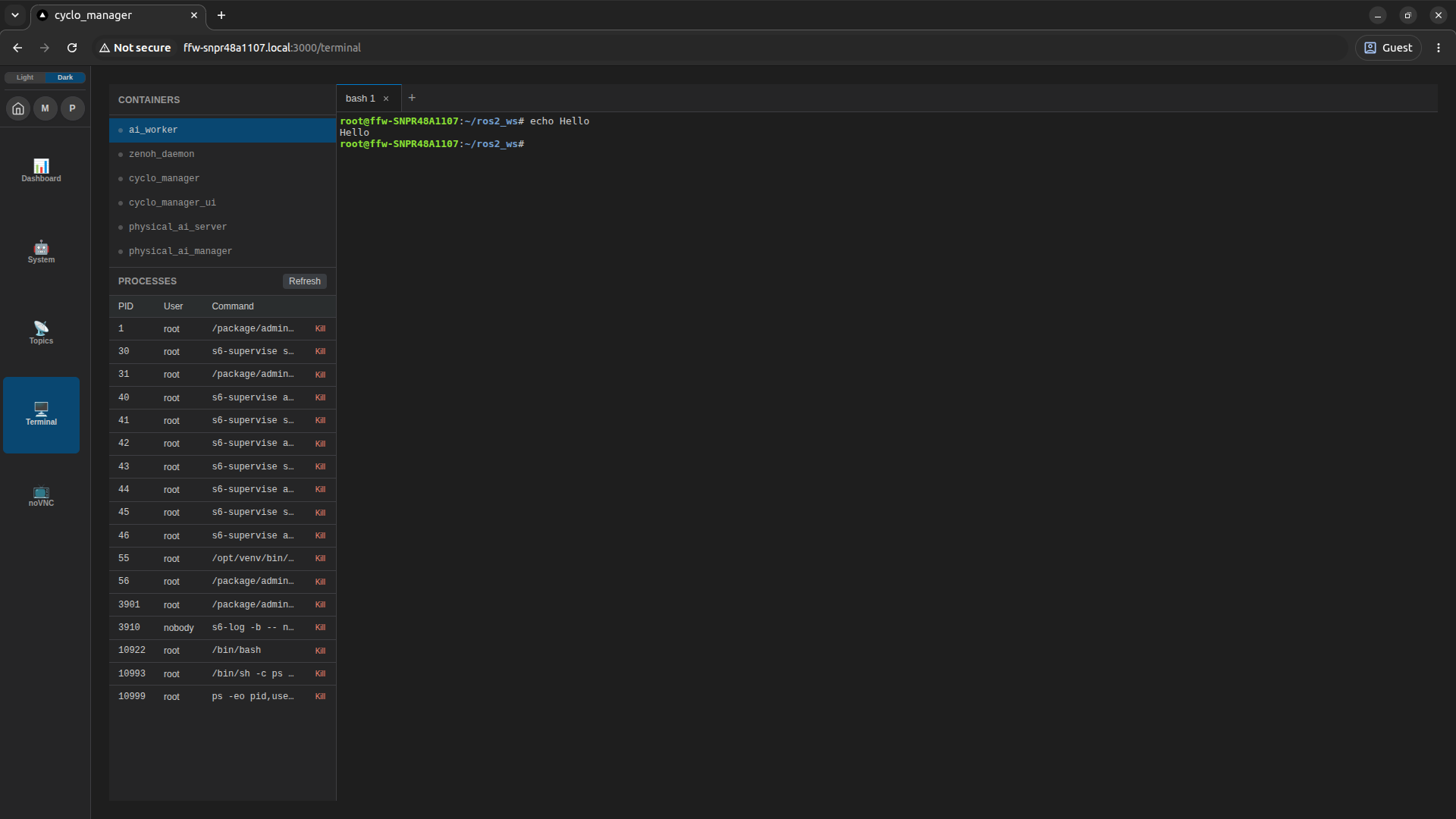
Task: Click the nobody user cell
Action: point(179,628)
